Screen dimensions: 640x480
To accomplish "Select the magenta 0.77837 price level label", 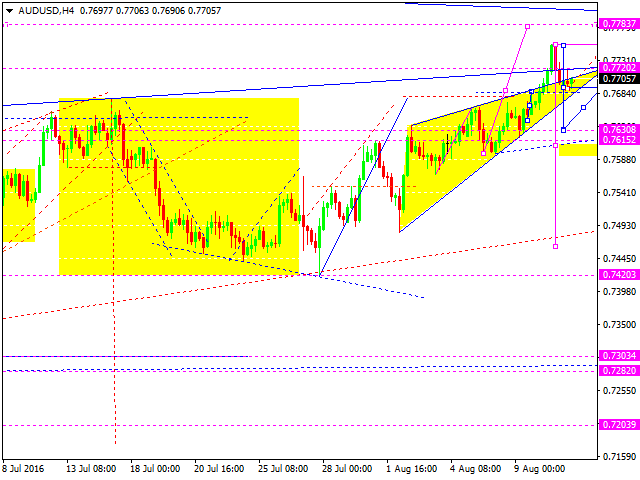I will pyautogui.click(x=619, y=24).
